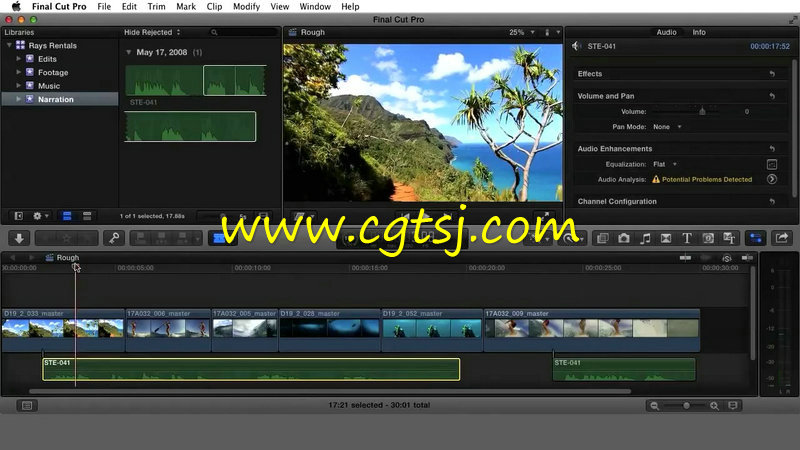This screenshot has width=800, height=450.
Task: Enter full screen using top-right arrows
Action: 793,19
